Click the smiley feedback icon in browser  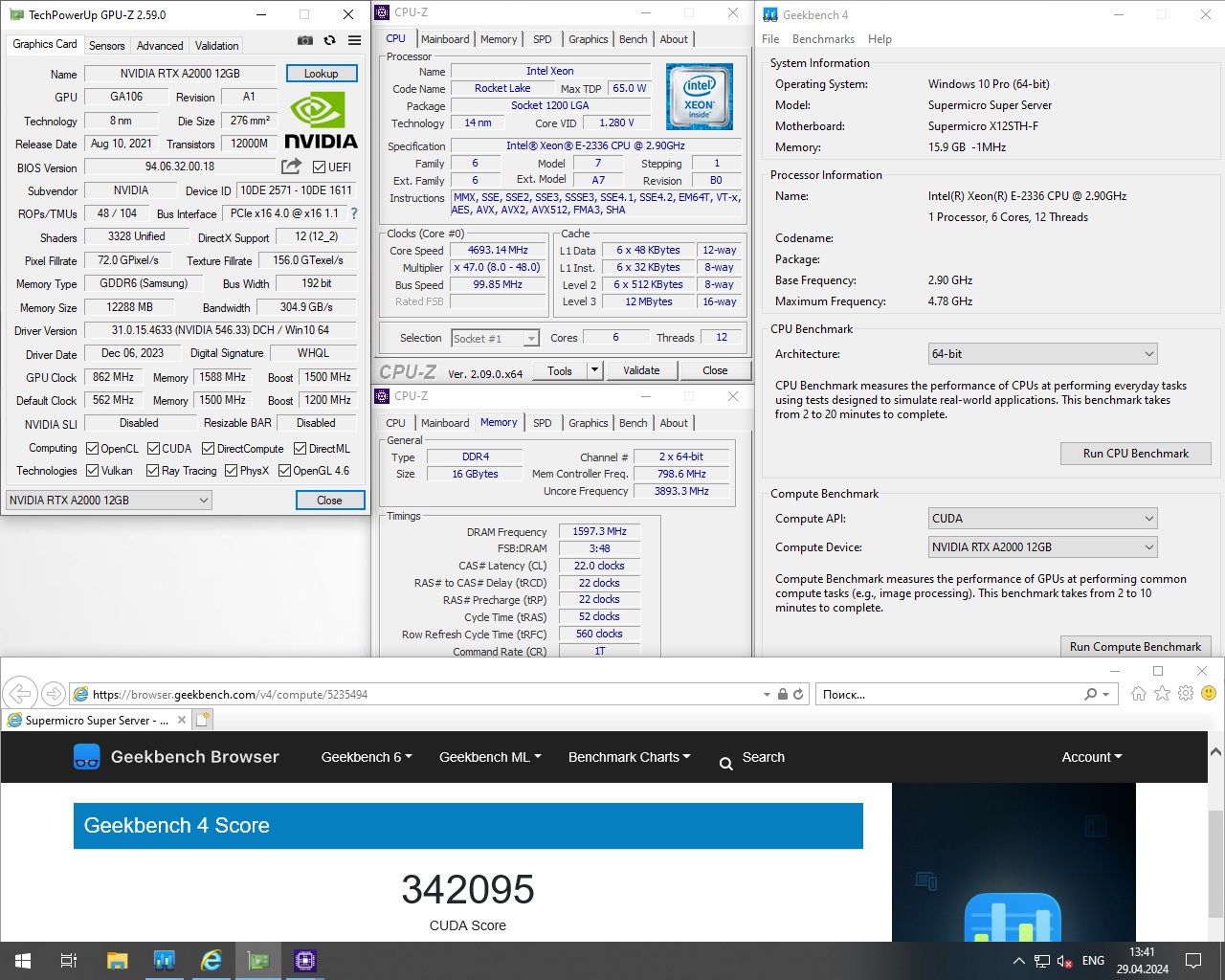pos(1209,693)
